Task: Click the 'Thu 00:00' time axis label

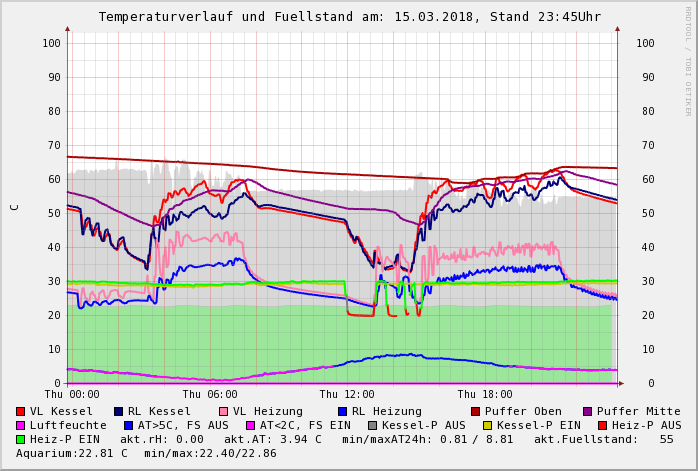Action: 71,395
